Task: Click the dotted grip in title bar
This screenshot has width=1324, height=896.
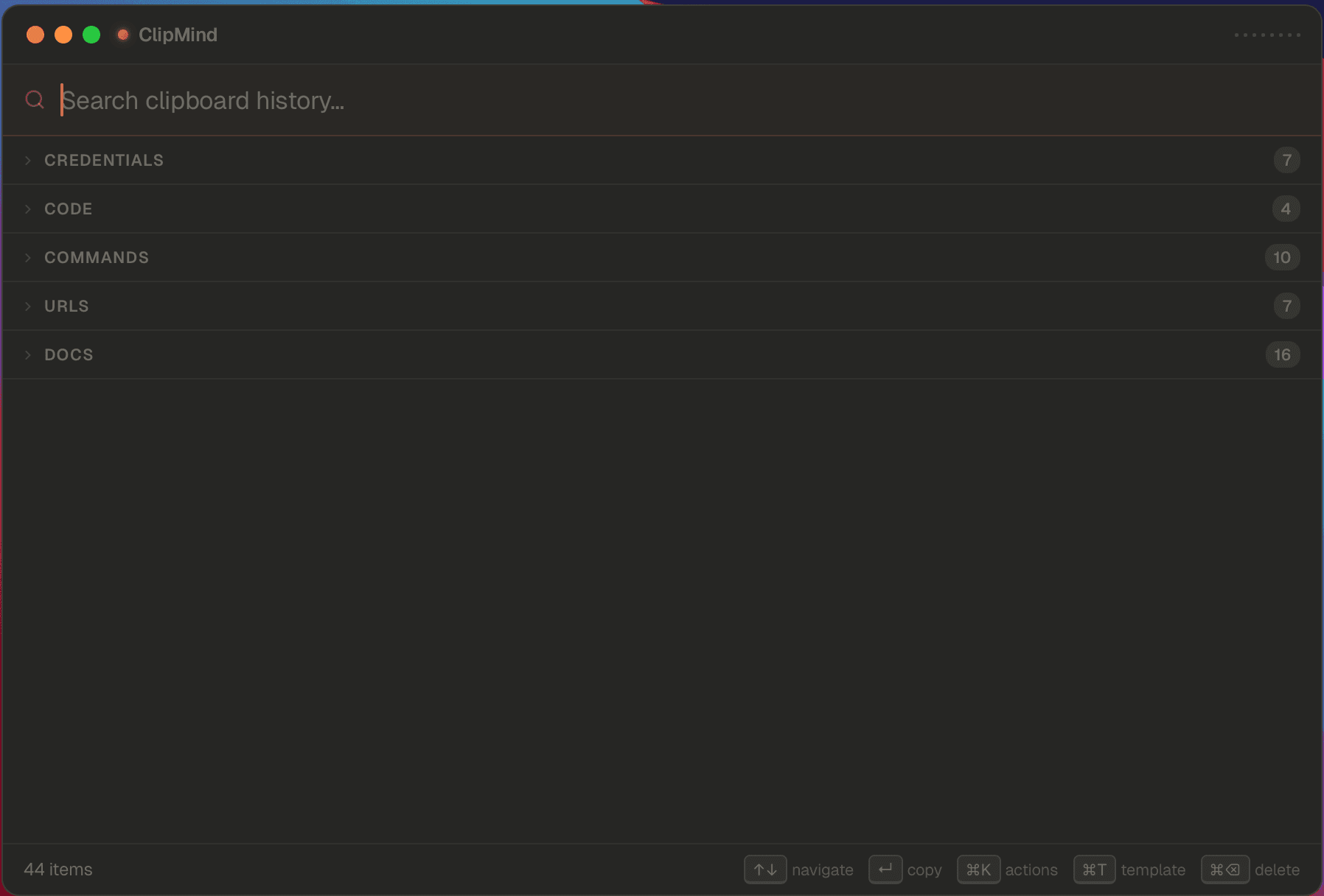Action: pyautogui.click(x=1268, y=35)
